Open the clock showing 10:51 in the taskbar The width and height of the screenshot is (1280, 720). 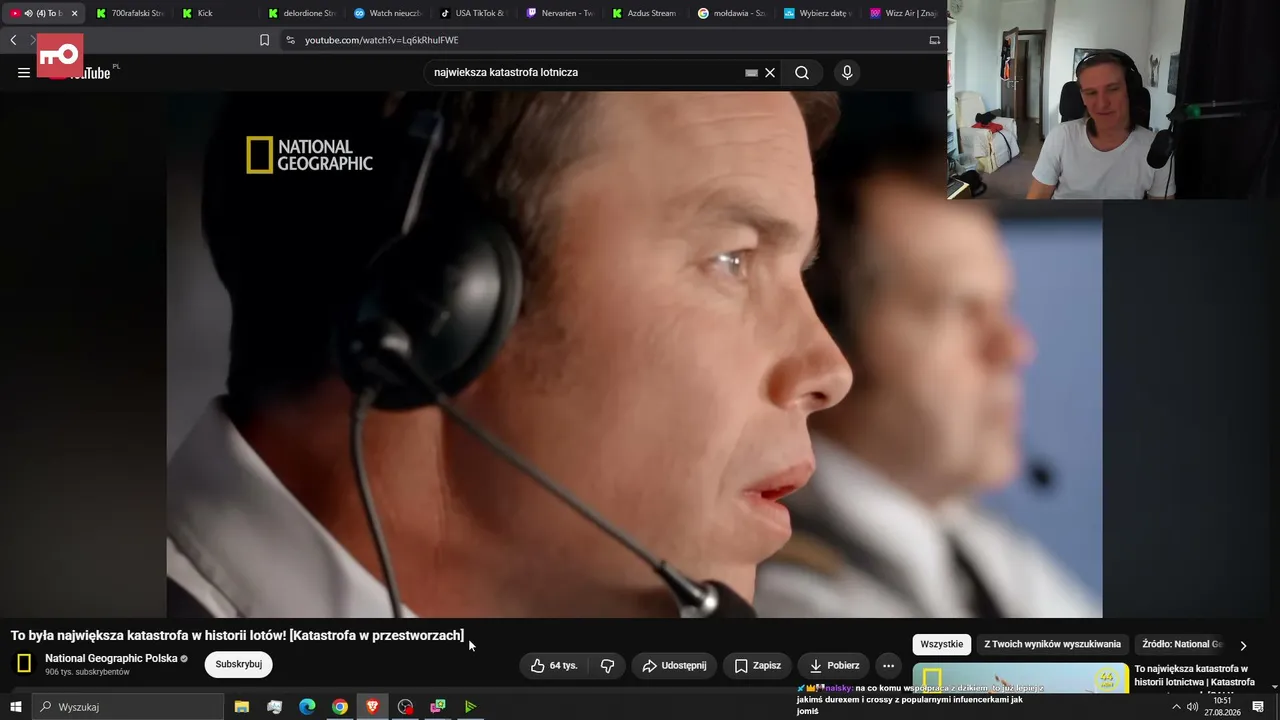[x=1222, y=707]
